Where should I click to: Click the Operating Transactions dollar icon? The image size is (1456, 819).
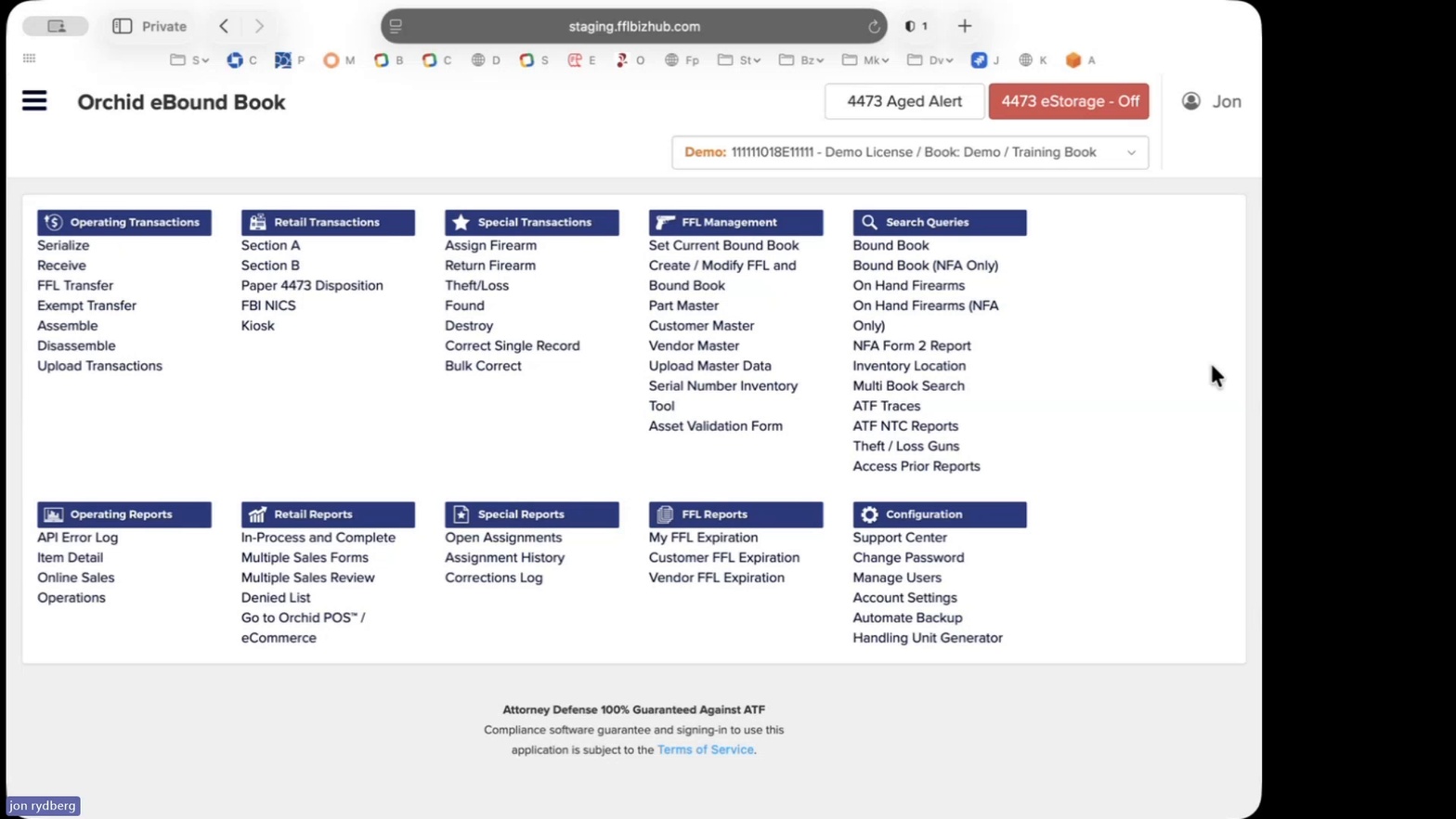coord(54,222)
